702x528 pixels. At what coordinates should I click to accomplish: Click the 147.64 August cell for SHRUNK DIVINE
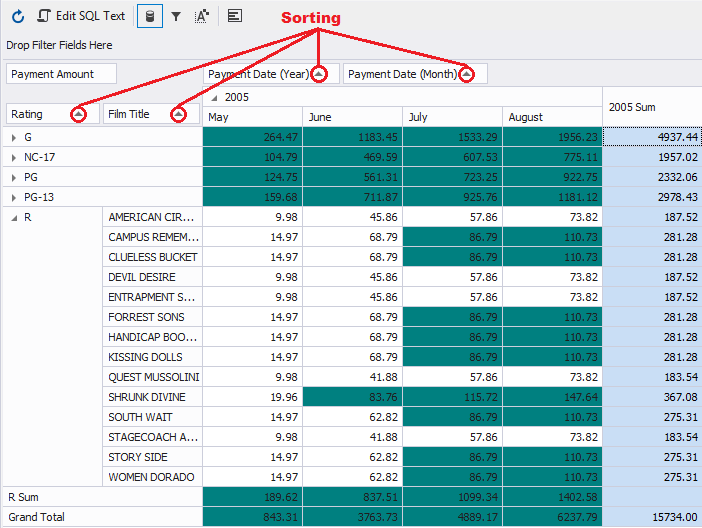[552, 397]
